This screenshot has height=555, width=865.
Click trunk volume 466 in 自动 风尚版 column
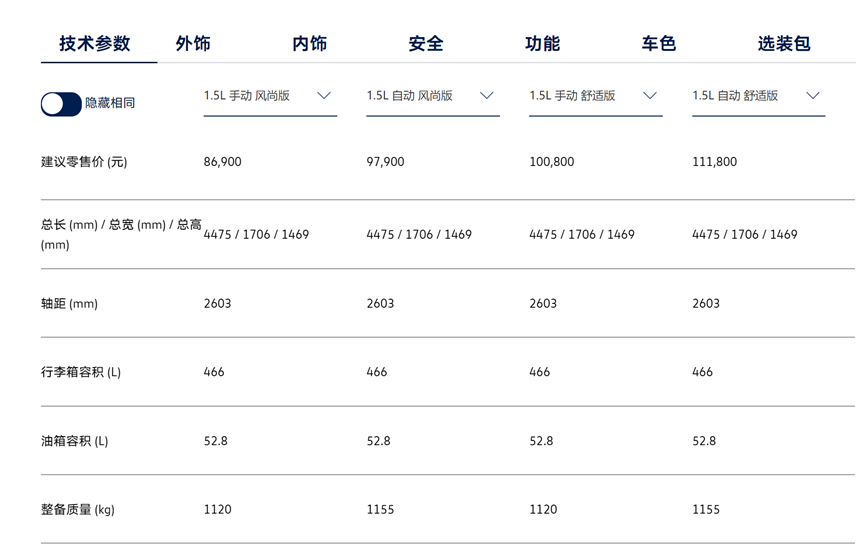point(377,372)
